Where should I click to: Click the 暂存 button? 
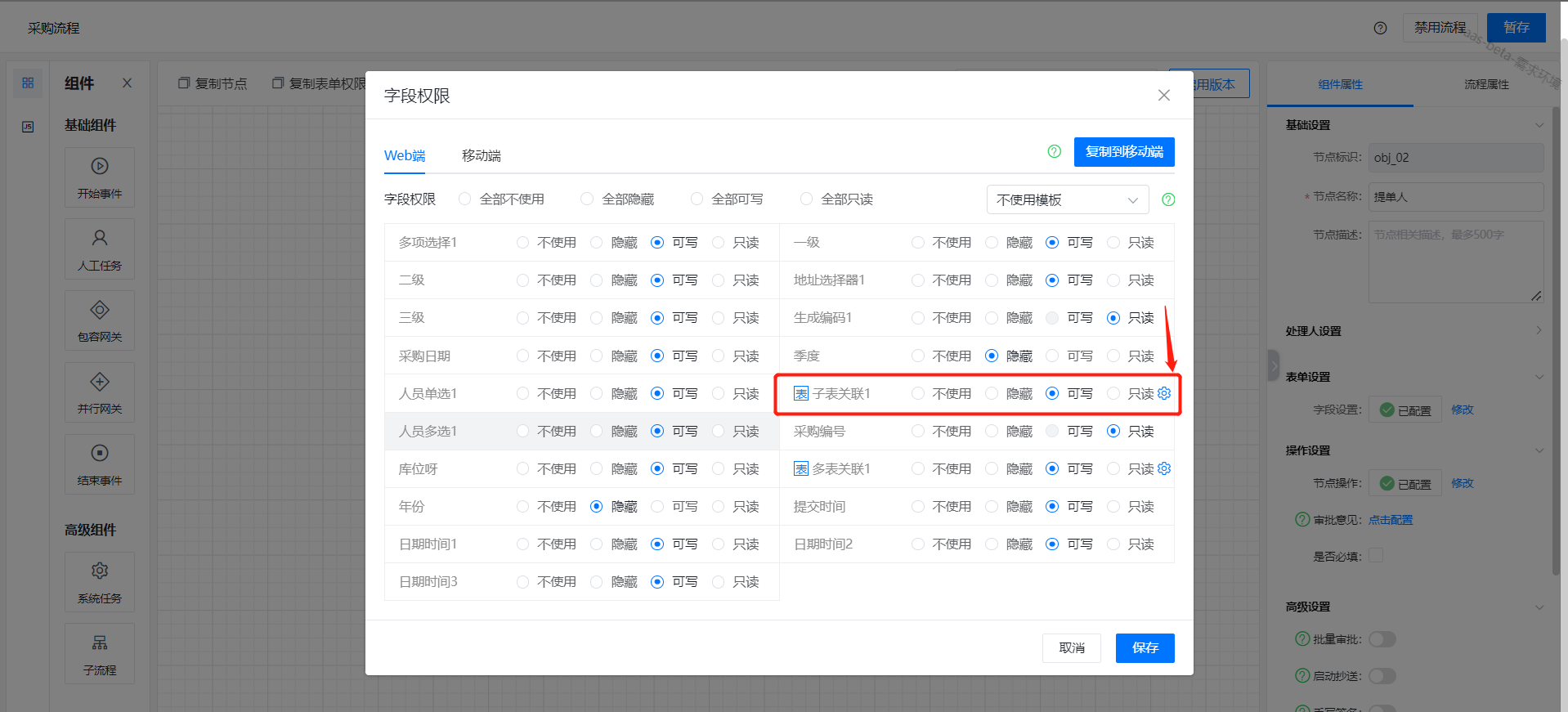pos(1516,28)
